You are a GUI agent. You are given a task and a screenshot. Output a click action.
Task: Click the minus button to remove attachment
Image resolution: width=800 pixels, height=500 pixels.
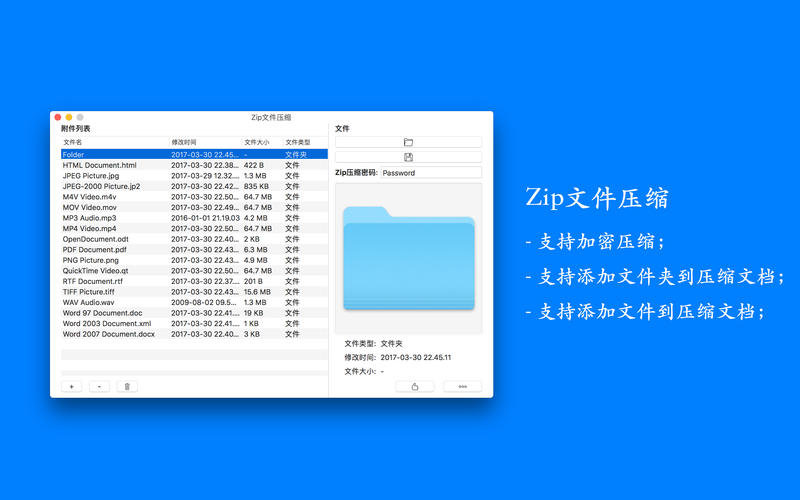pos(99,386)
